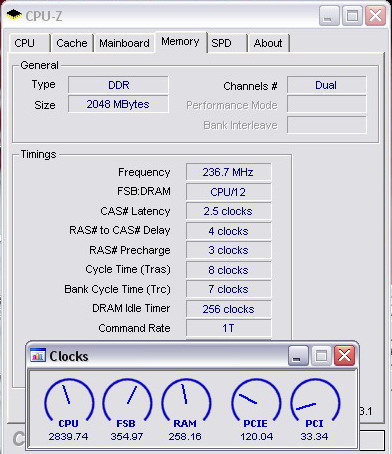The height and width of the screenshot is (454, 392).
Task: Open the Mainboard tab
Action: click(124, 43)
